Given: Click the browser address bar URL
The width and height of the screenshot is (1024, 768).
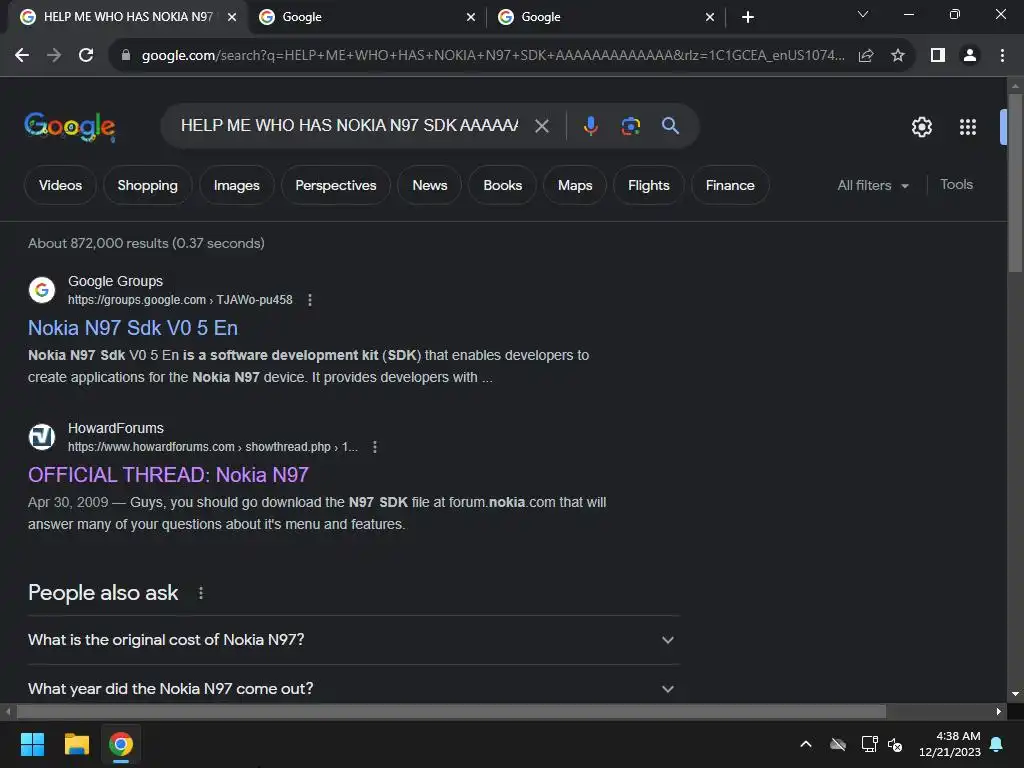Looking at the screenshot, I should pyautogui.click(x=492, y=56).
